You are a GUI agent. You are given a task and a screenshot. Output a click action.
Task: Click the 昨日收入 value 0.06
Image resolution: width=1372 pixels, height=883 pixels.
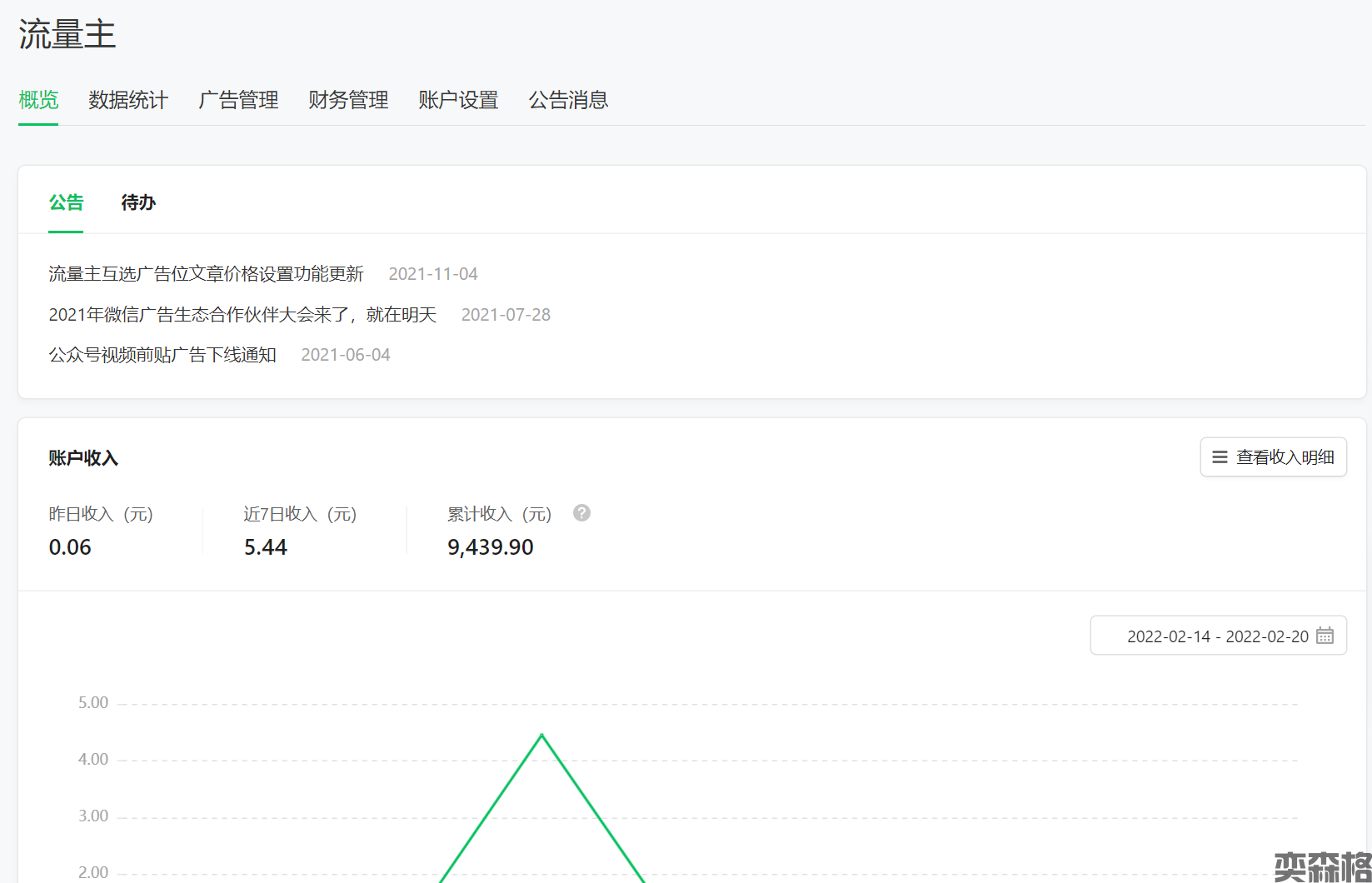click(x=70, y=547)
